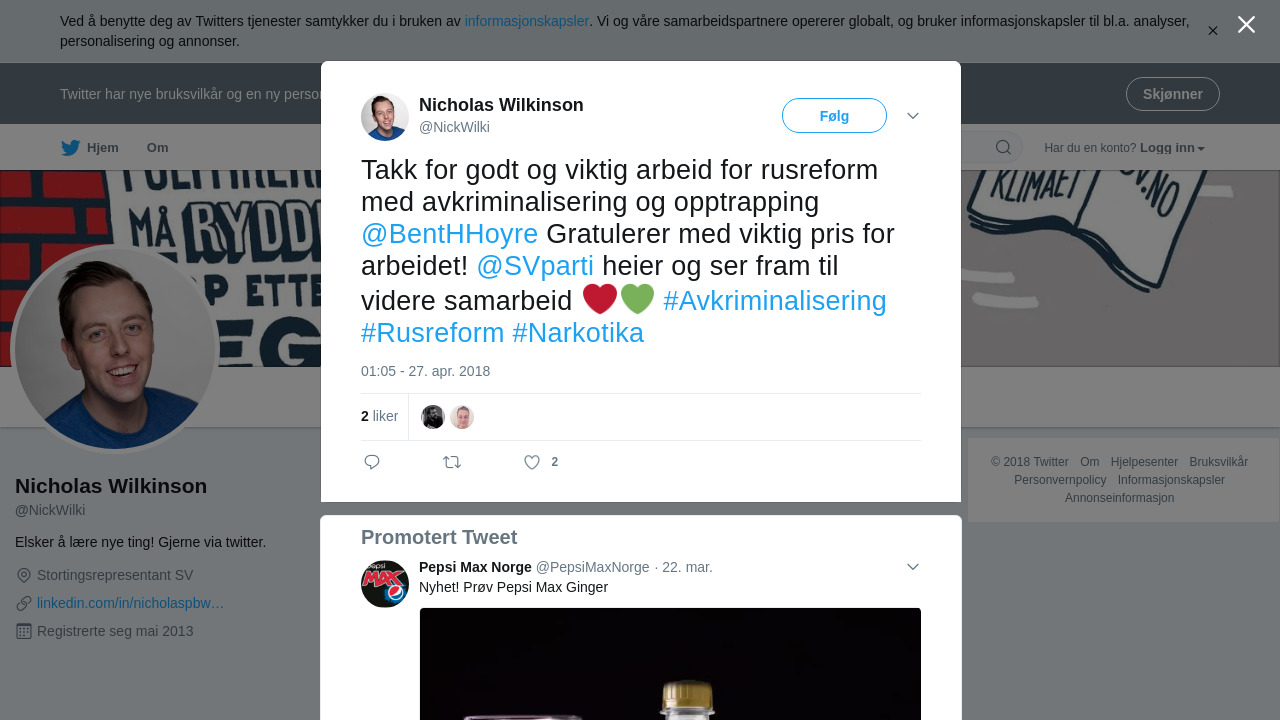The image size is (1280, 720).
Task: Click the reply speech bubble icon
Action: click(x=372, y=462)
